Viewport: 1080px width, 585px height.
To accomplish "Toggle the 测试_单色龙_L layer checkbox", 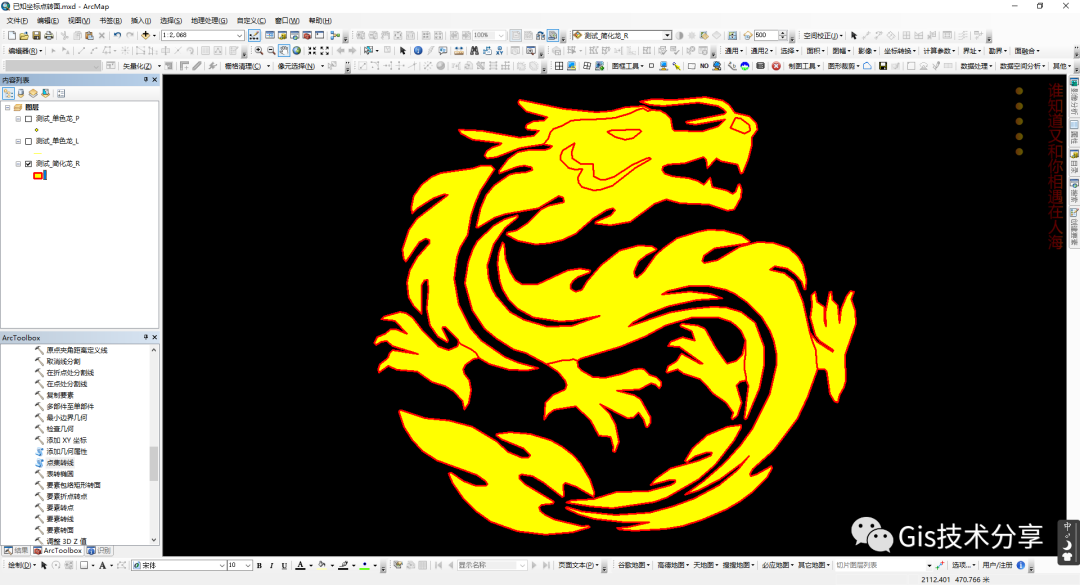I will coord(28,141).
